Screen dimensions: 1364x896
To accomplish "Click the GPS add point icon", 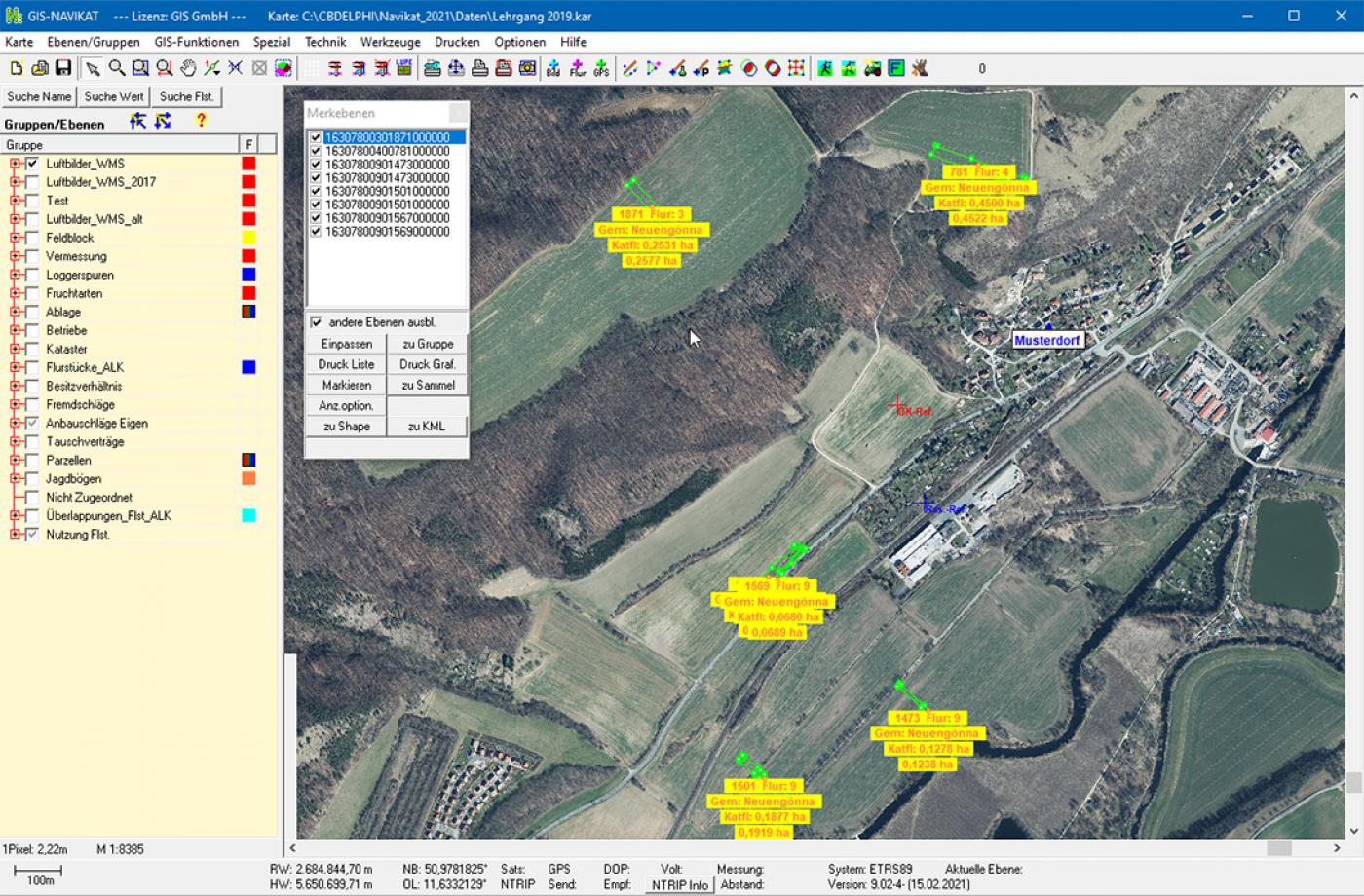I will click(x=601, y=68).
